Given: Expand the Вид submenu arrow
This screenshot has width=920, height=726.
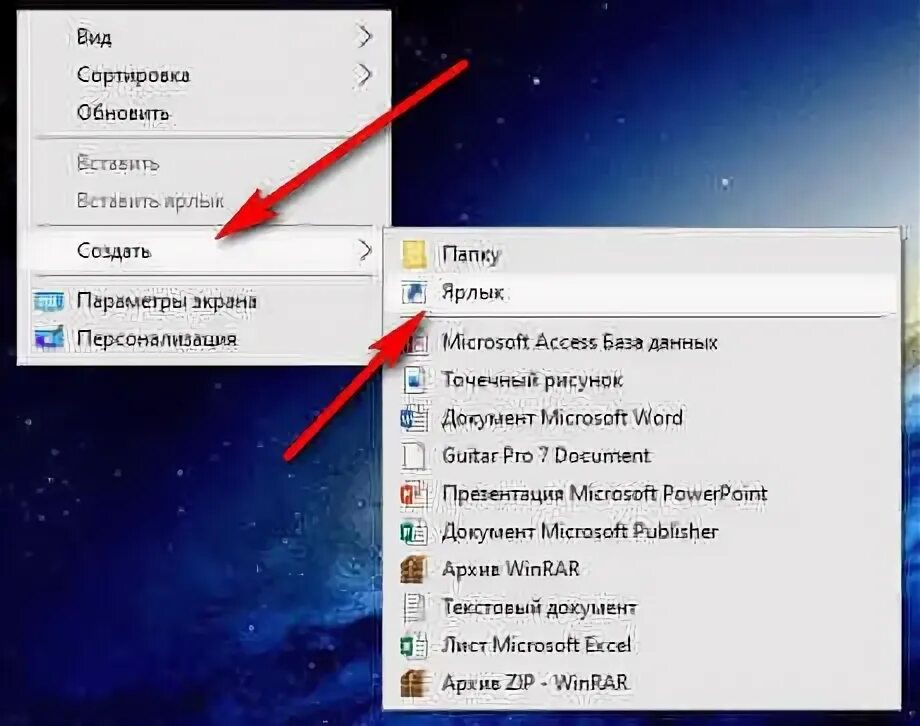Looking at the screenshot, I should [364, 37].
